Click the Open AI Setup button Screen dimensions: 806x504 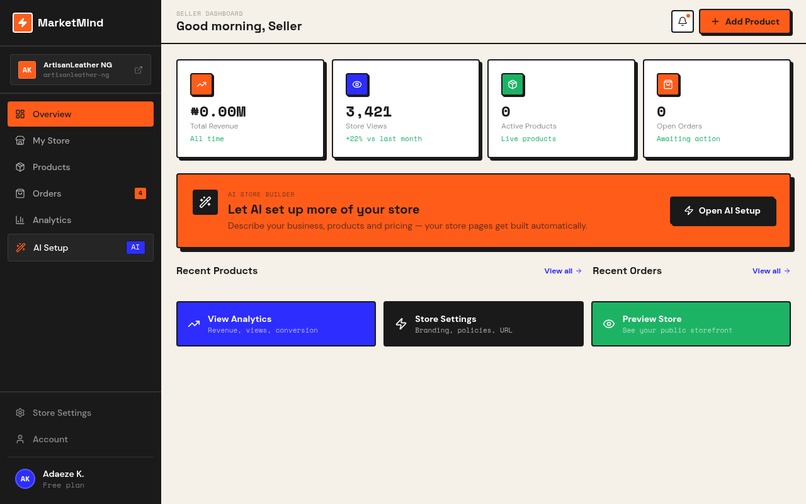coord(722,210)
